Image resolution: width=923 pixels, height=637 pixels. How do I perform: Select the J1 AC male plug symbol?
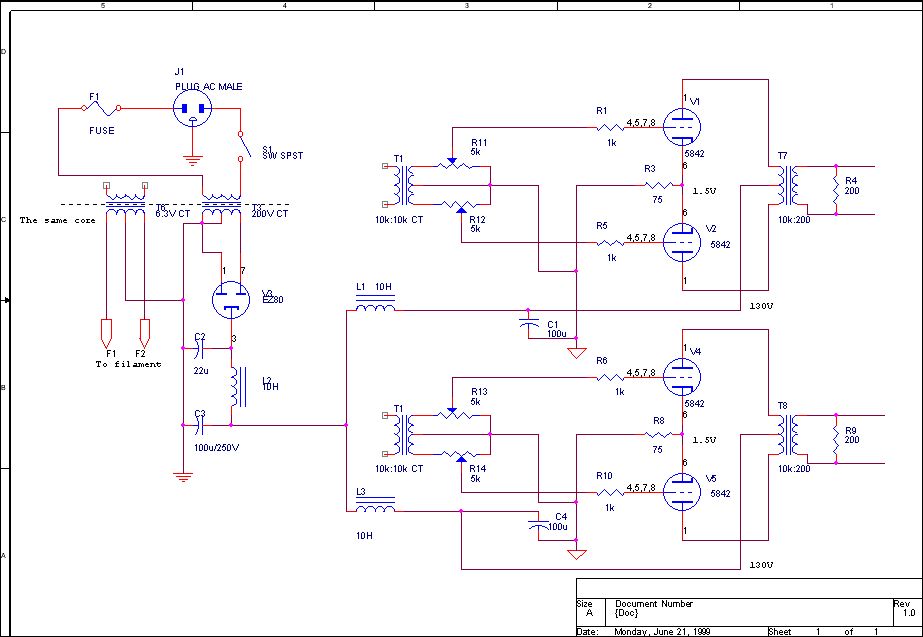191,110
